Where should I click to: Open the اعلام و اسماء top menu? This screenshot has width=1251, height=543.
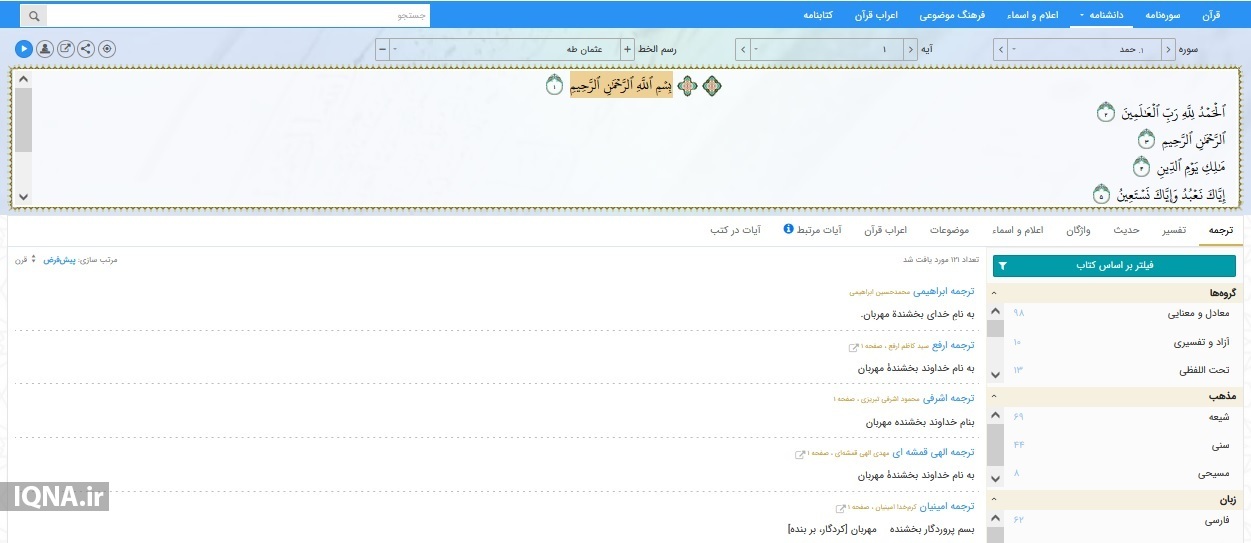1034,15
